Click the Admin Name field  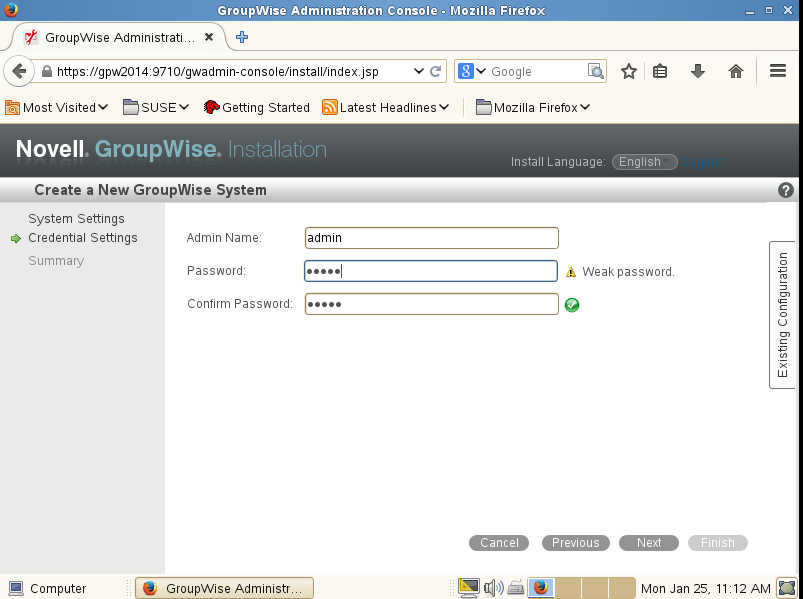tap(431, 238)
